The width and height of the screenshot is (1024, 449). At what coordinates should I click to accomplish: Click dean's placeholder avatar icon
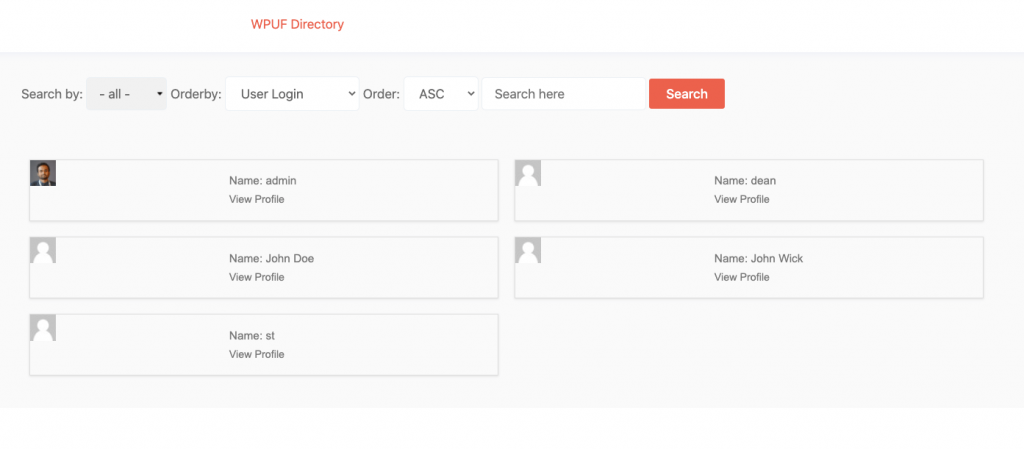click(528, 173)
